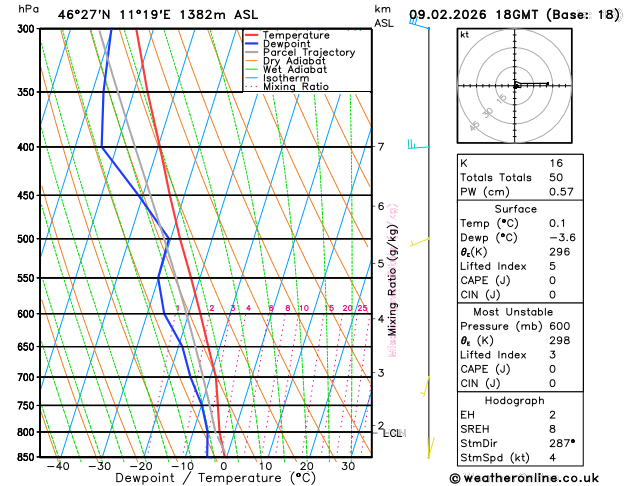The width and height of the screenshot is (629, 486).
Task: Click the SREH value '8'
Action: click(x=553, y=429)
